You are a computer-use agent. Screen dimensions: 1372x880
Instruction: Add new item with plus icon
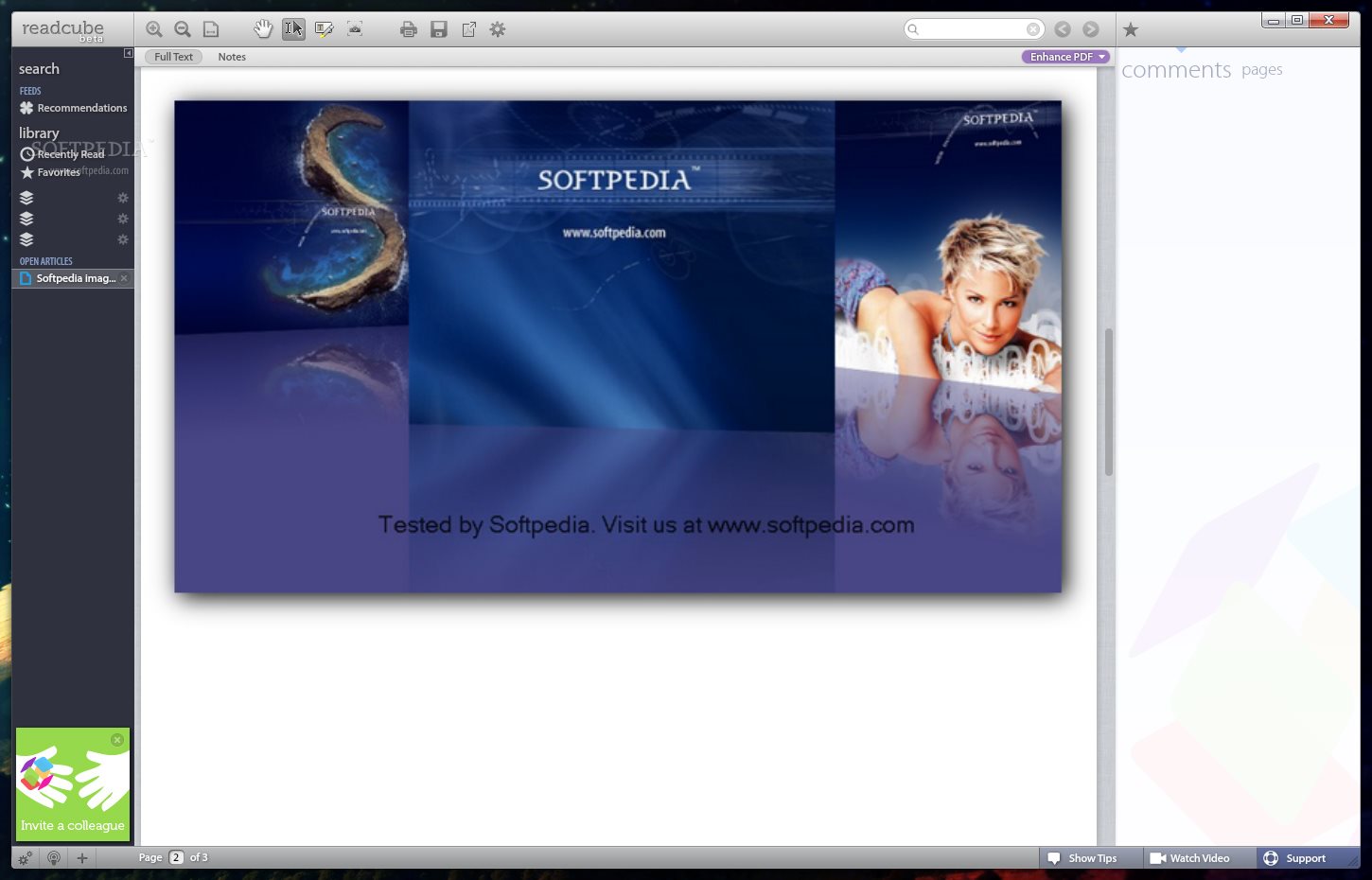click(x=82, y=858)
